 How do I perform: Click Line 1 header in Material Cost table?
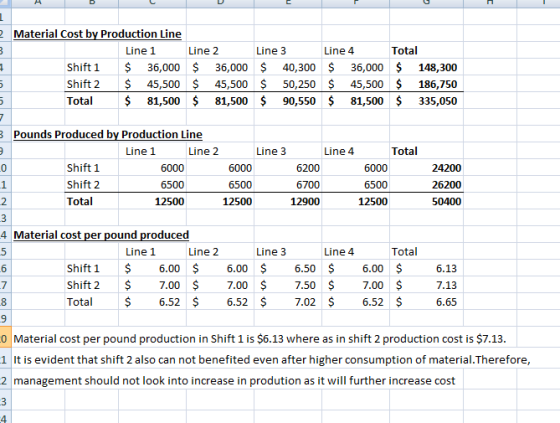pyautogui.click(x=152, y=51)
